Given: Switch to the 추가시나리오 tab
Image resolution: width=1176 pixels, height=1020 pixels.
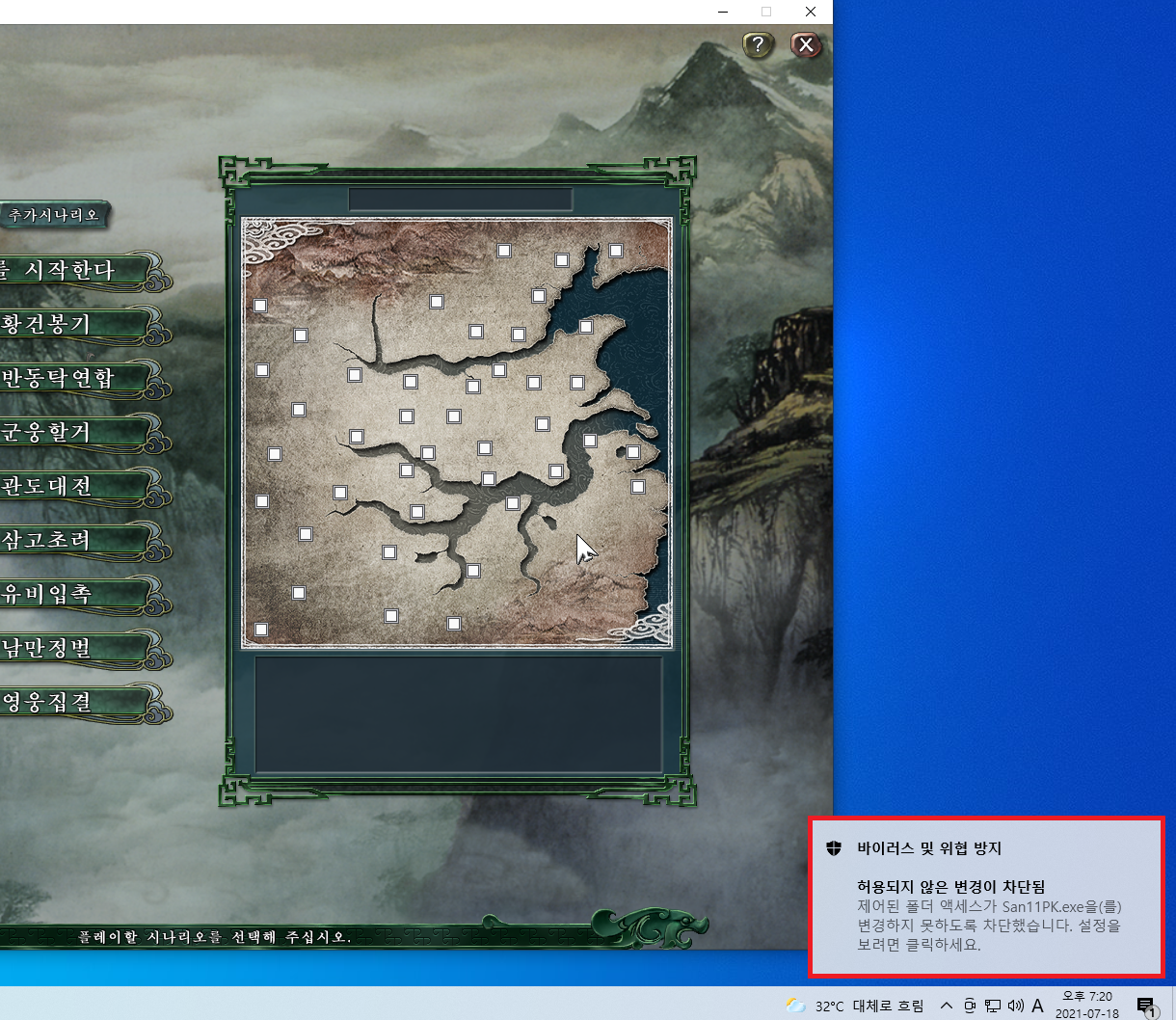Looking at the screenshot, I should [55, 215].
